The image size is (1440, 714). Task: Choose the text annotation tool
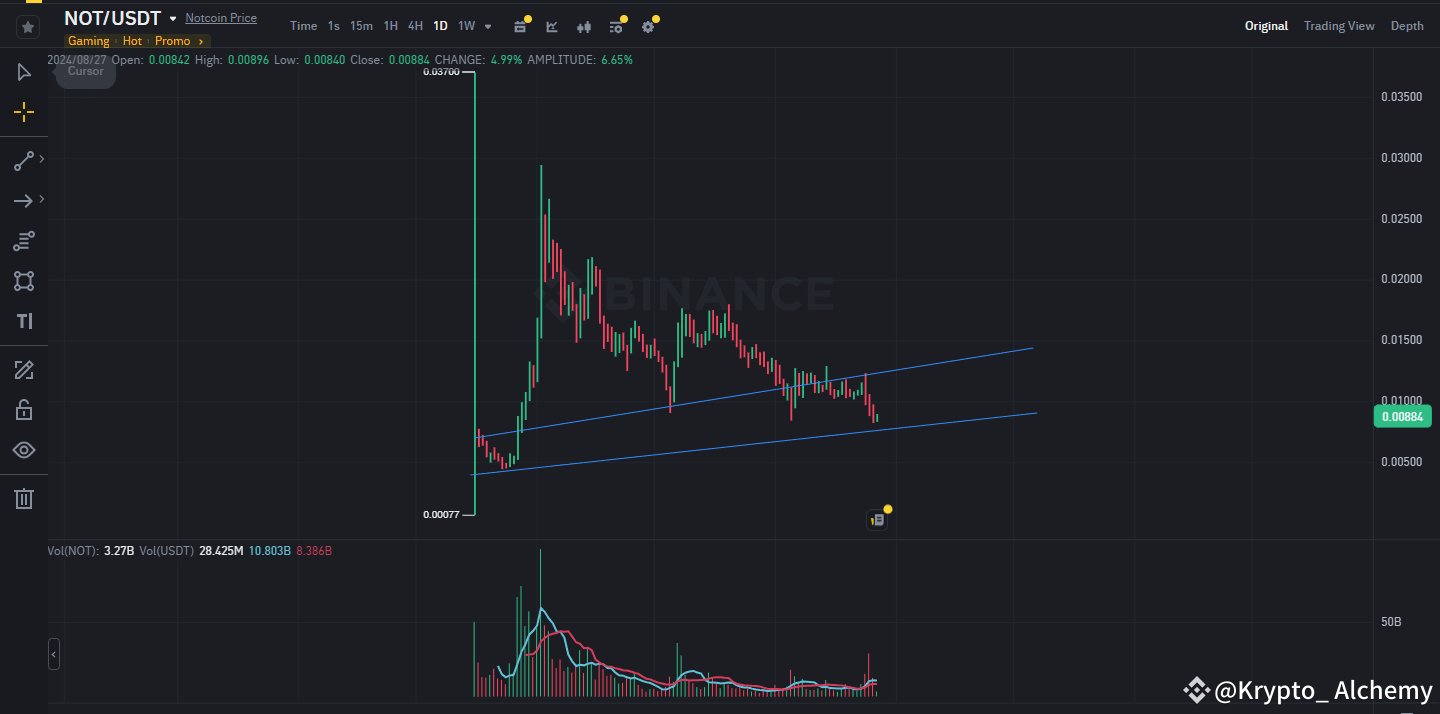pyautogui.click(x=24, y=321)
